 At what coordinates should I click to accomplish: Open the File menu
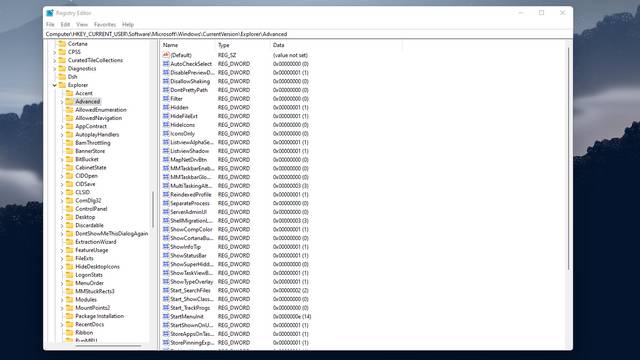50,24
